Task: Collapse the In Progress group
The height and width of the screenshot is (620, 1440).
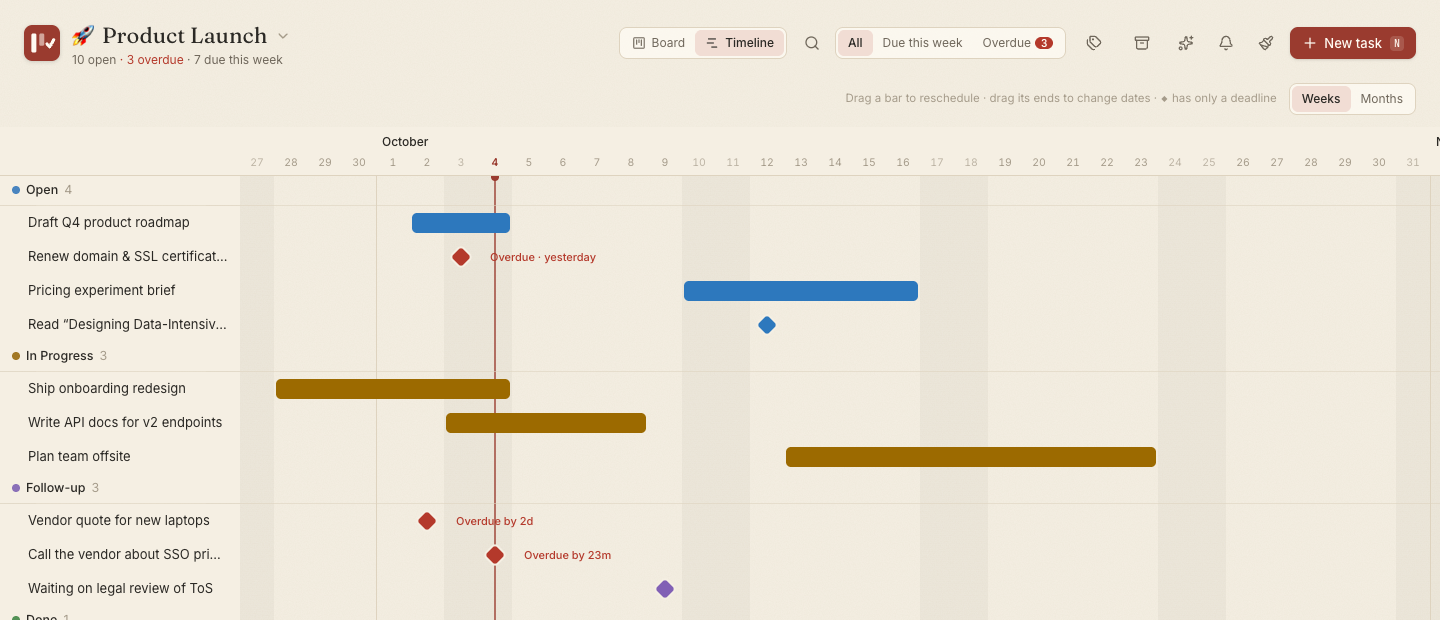Action: pos(59,356)
